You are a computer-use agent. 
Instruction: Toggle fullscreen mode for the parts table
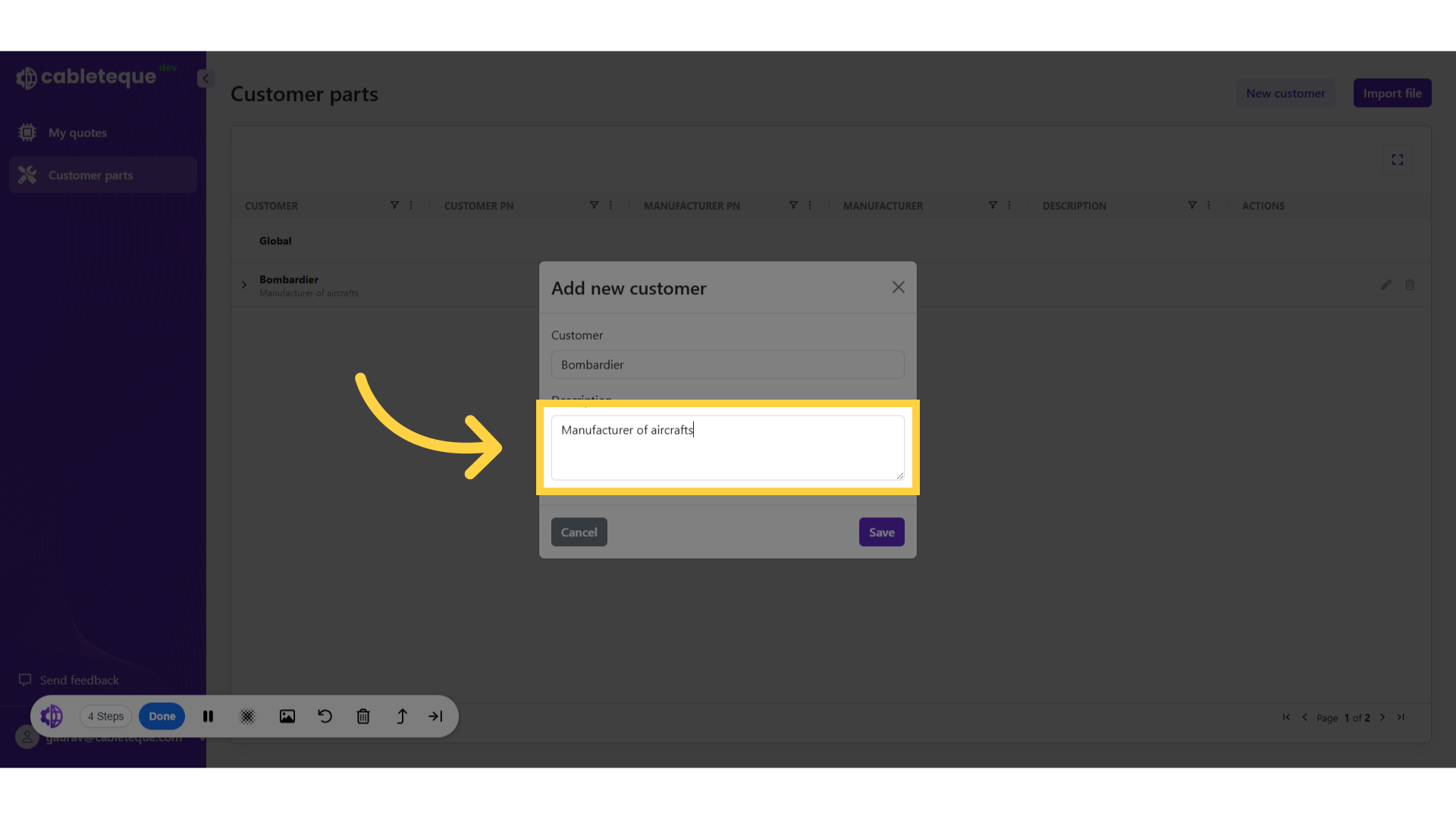click(1397, 159)
